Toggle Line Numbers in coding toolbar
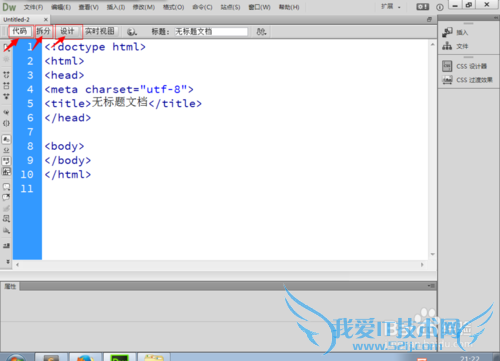 pyautogui.click(x=6, y=139)
